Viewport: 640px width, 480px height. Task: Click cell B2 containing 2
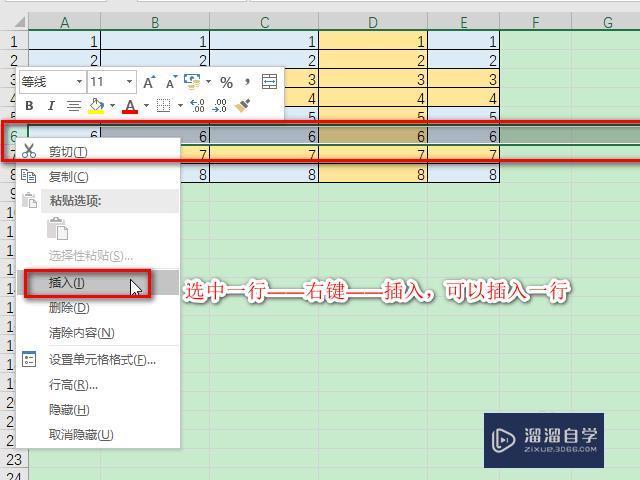pyautogui.click(x=155, y=60)
